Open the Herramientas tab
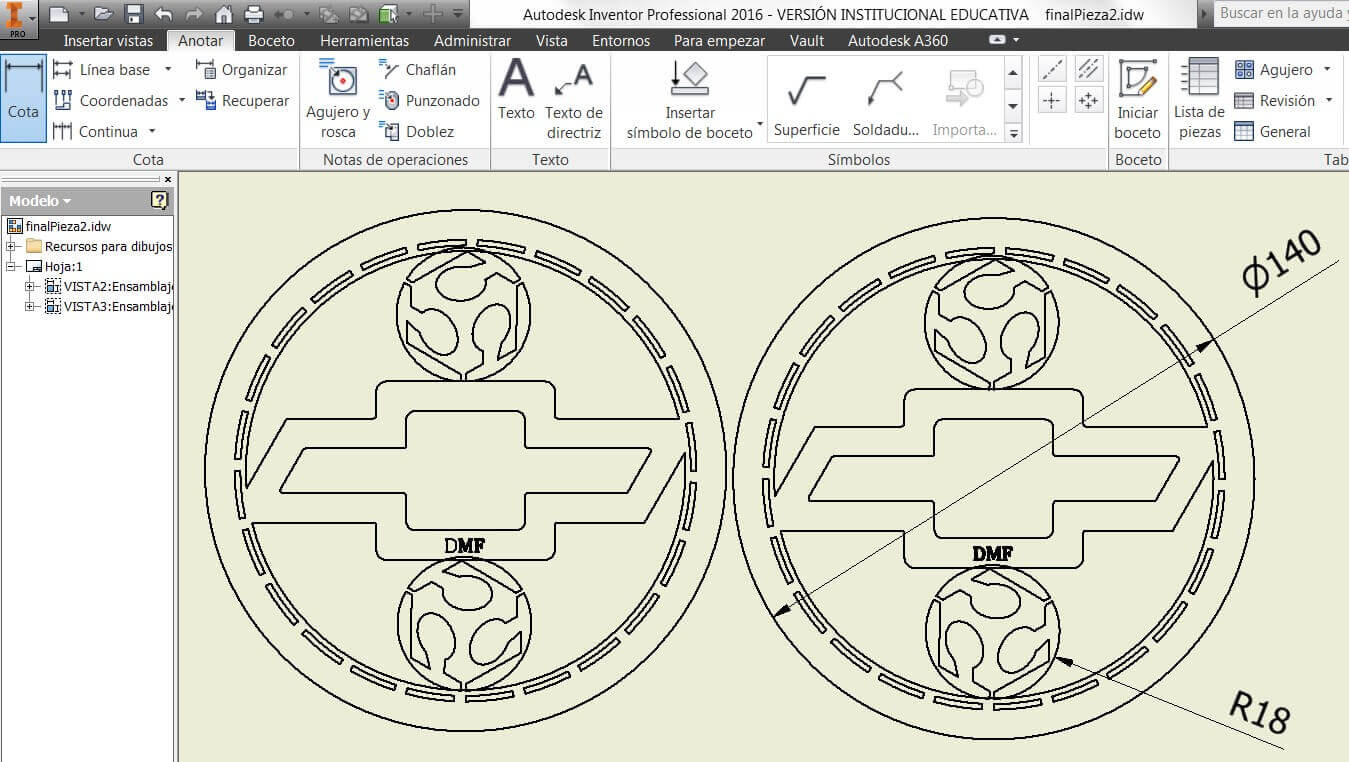The height and width of the screenshot is (762, 1349). (364, 41)
